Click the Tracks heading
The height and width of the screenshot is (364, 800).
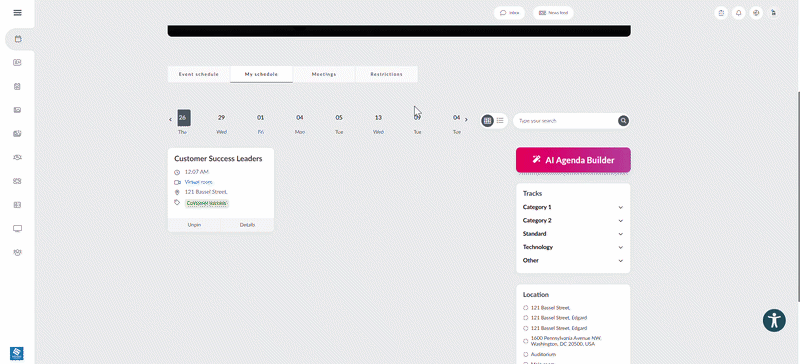click(x=532, y=193)
